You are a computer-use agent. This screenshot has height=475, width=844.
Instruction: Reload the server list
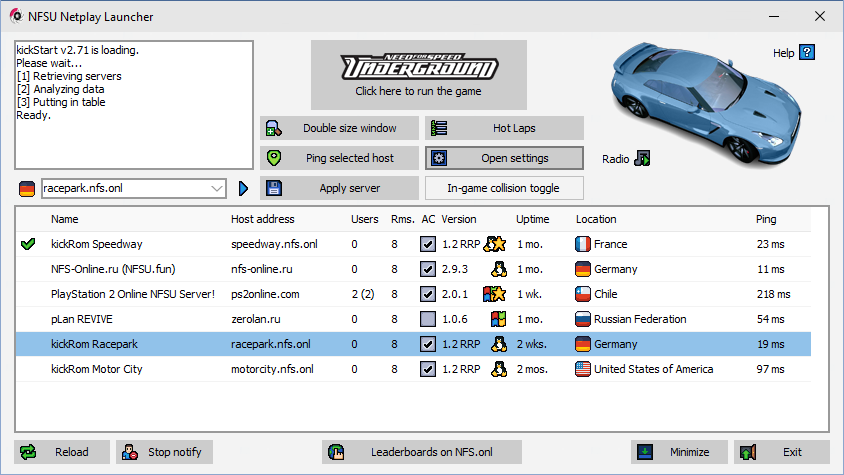click(62, 452)
